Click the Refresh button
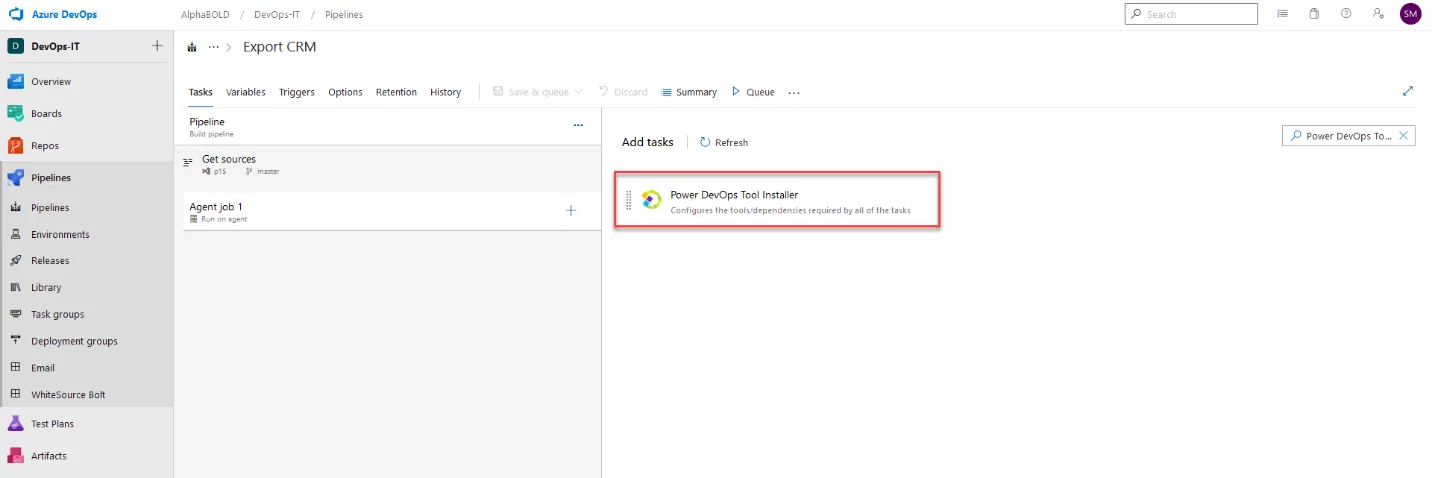 click(724, 142)
